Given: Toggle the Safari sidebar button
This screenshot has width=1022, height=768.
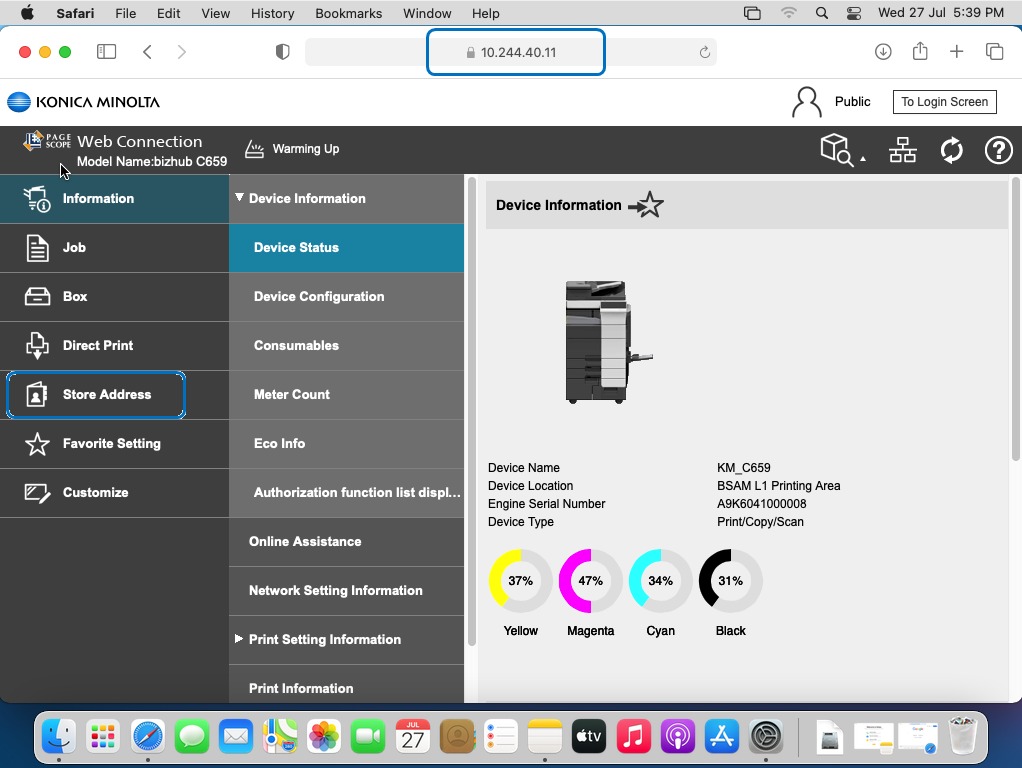Looking at the screenshot, I should 106,52.
